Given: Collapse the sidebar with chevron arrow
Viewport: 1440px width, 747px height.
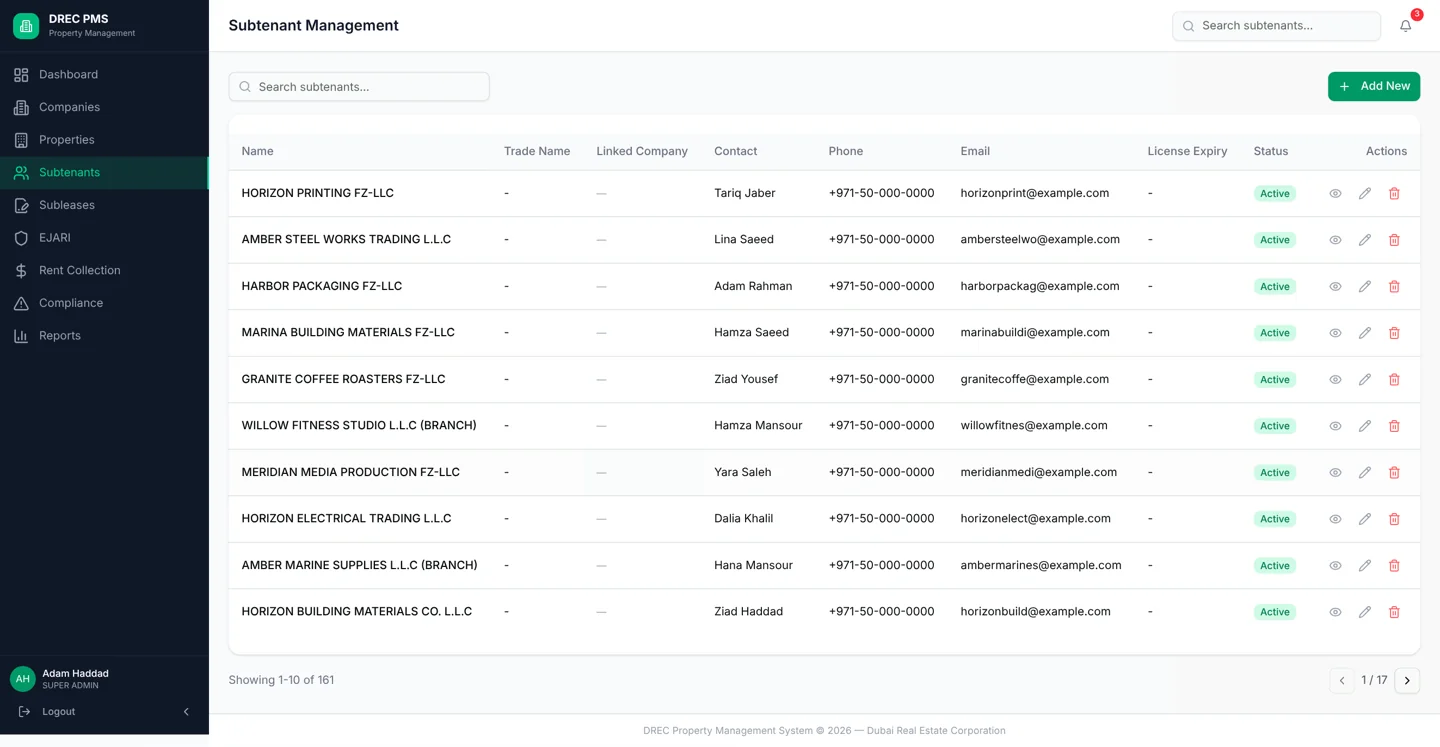Looking at the screenshot, I should tap(186, 712).
